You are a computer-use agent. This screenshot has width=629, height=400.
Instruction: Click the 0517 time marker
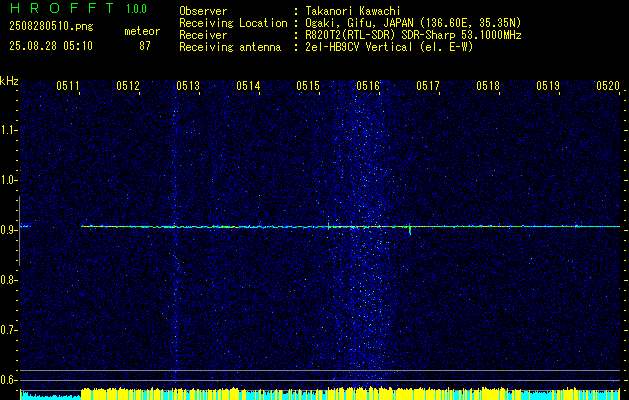click(428, 85)
